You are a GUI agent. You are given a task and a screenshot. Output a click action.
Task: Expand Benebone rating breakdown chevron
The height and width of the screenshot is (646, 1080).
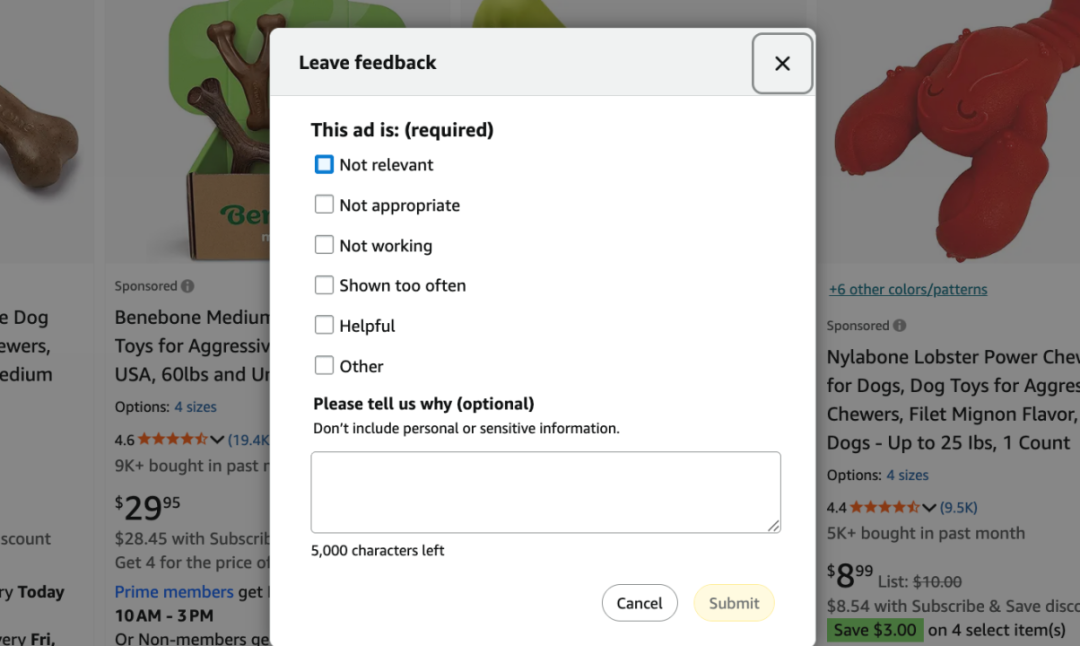pos(217,439)
